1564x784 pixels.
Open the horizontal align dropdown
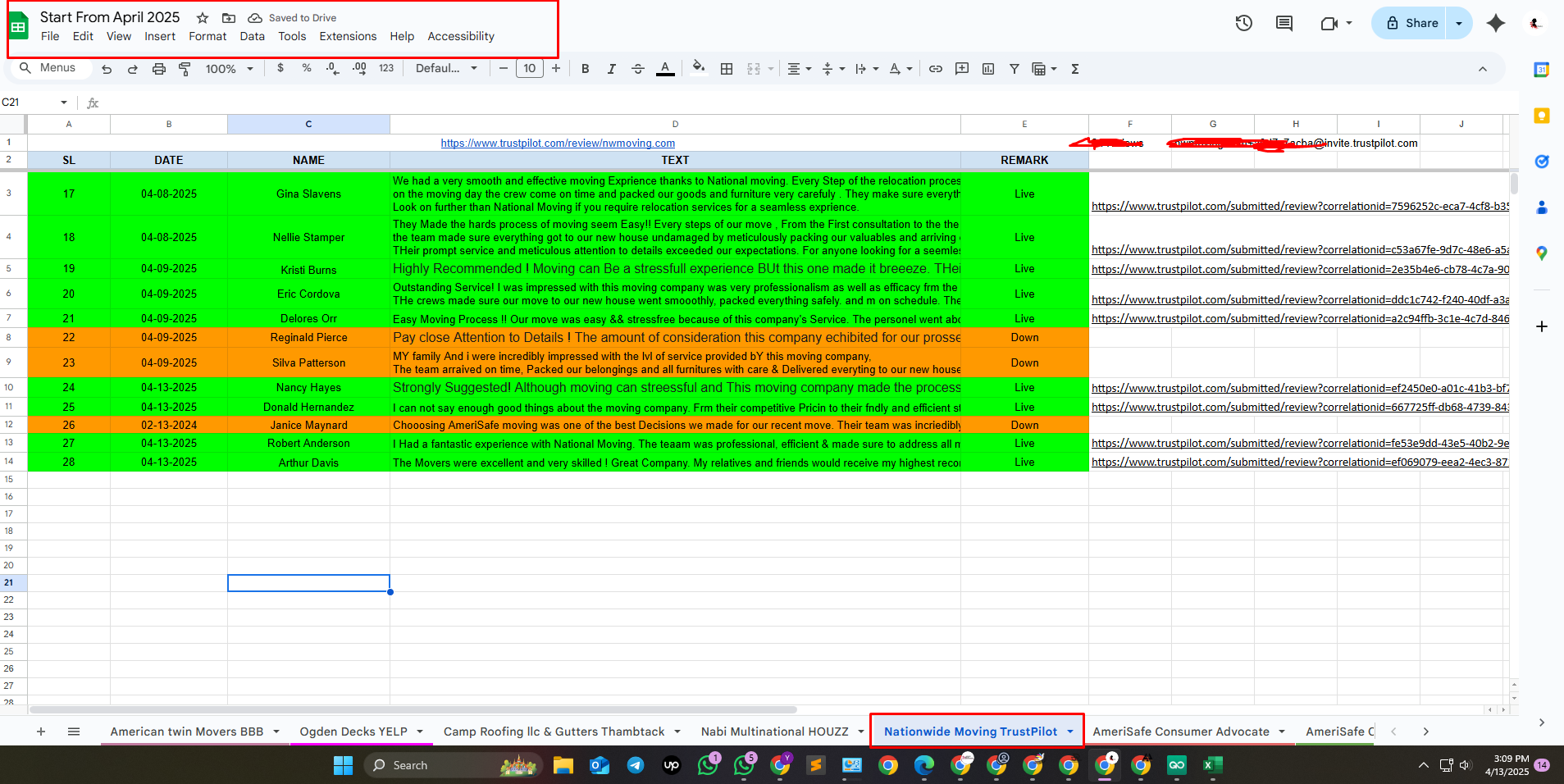click(x=800, y=69)
